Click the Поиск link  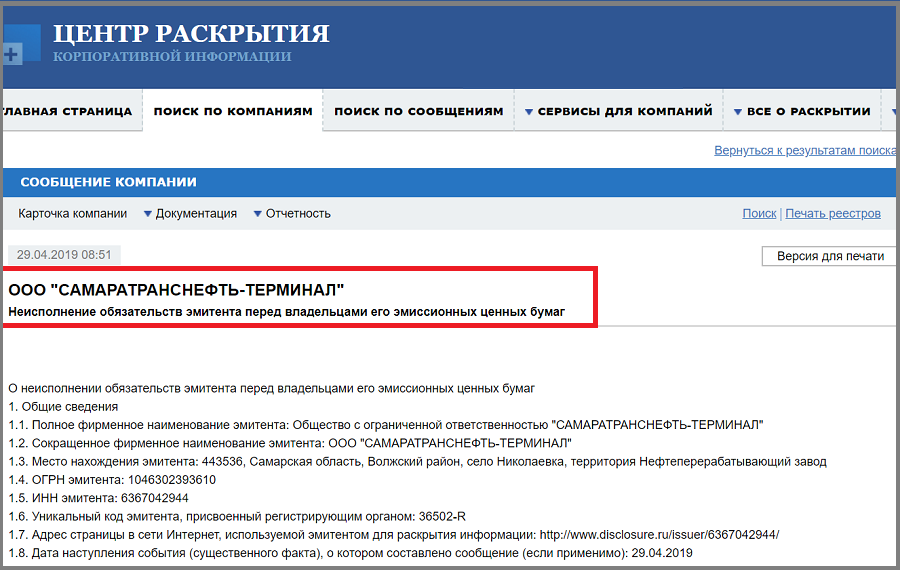[759, 214]
